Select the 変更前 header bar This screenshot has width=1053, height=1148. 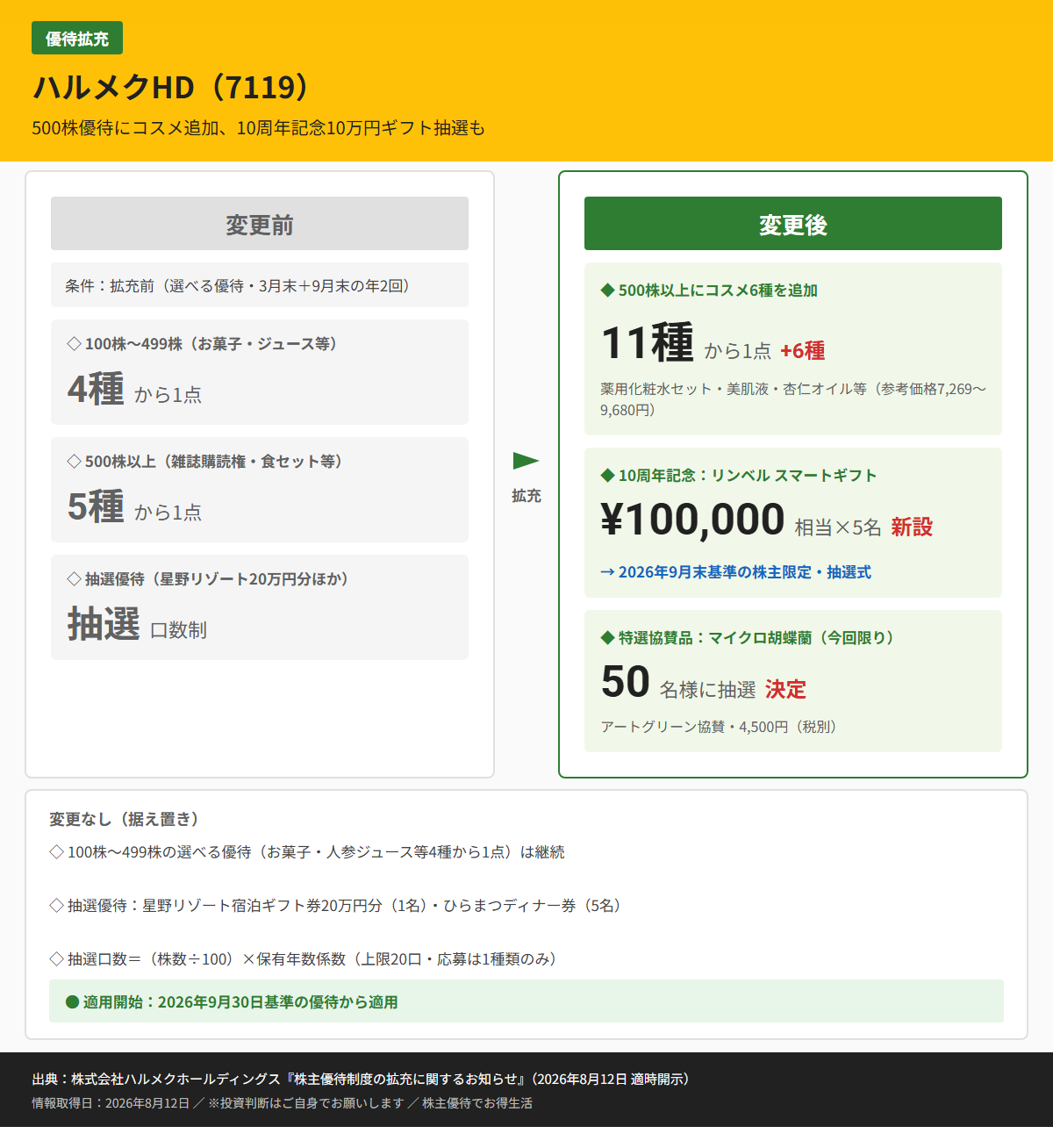[x=260, y=224]
